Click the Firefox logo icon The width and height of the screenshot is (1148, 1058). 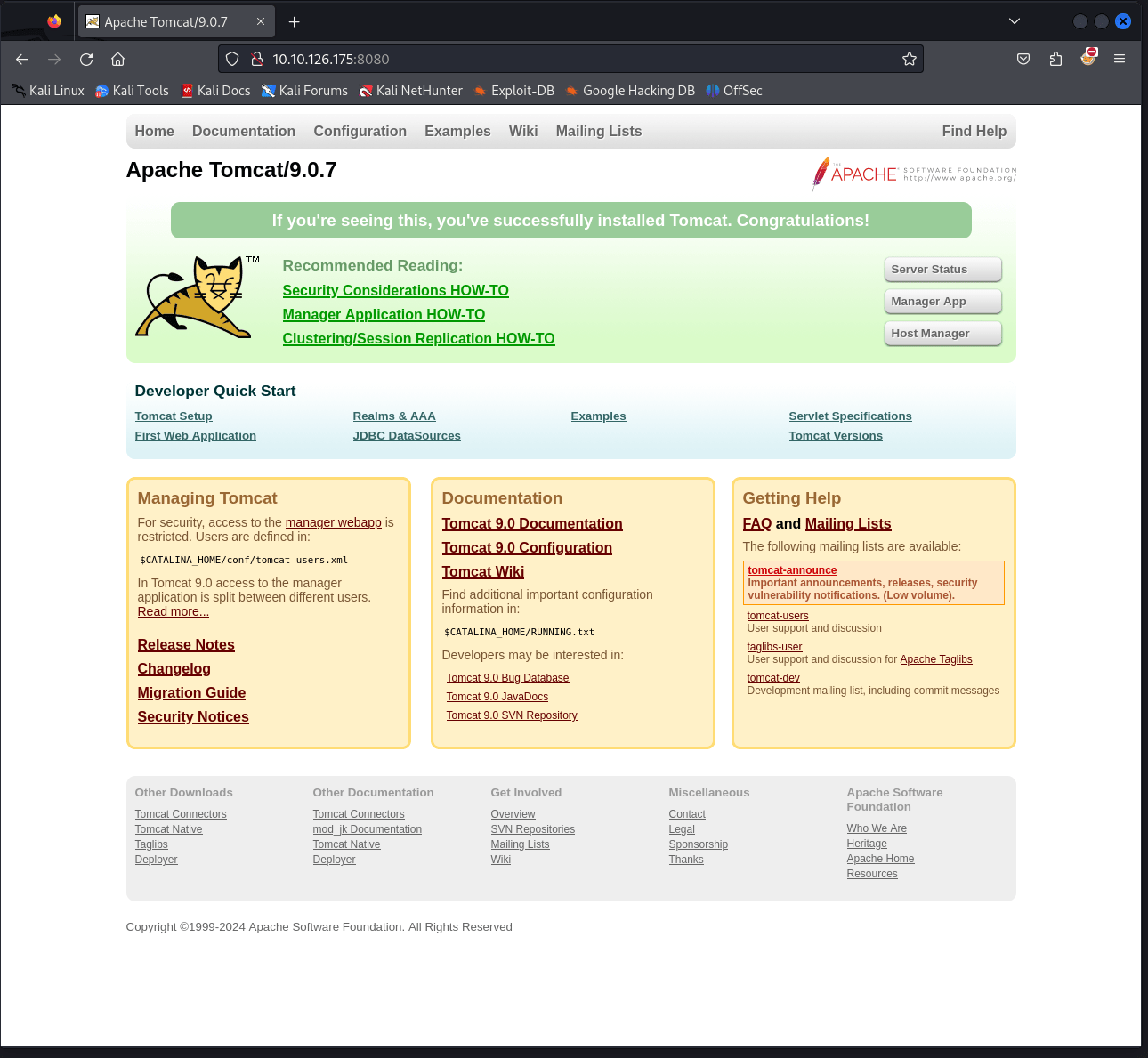click(54, 21)
